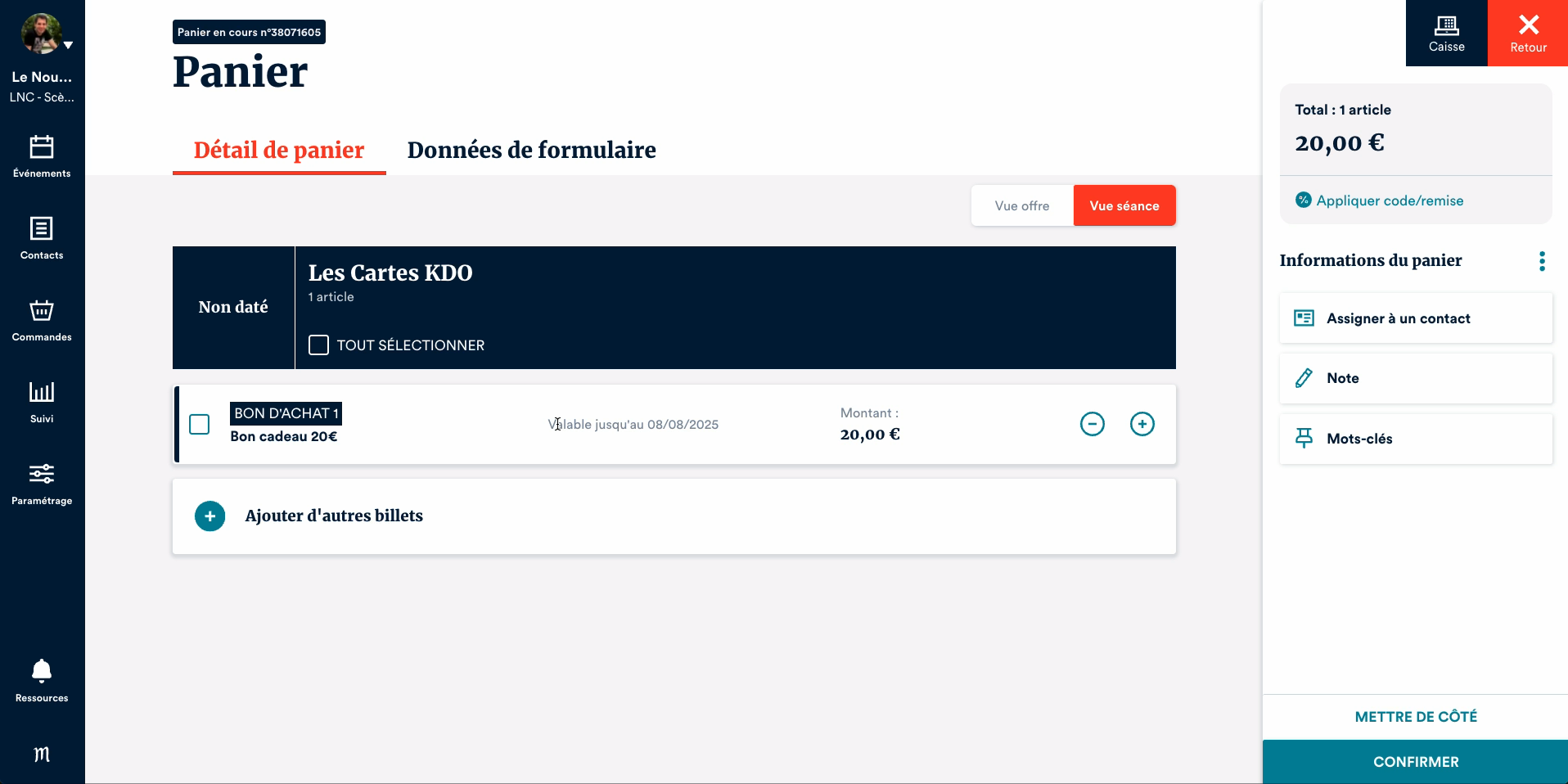
Task: Click Appliquer code/remise link
Action: (1389, 201)
